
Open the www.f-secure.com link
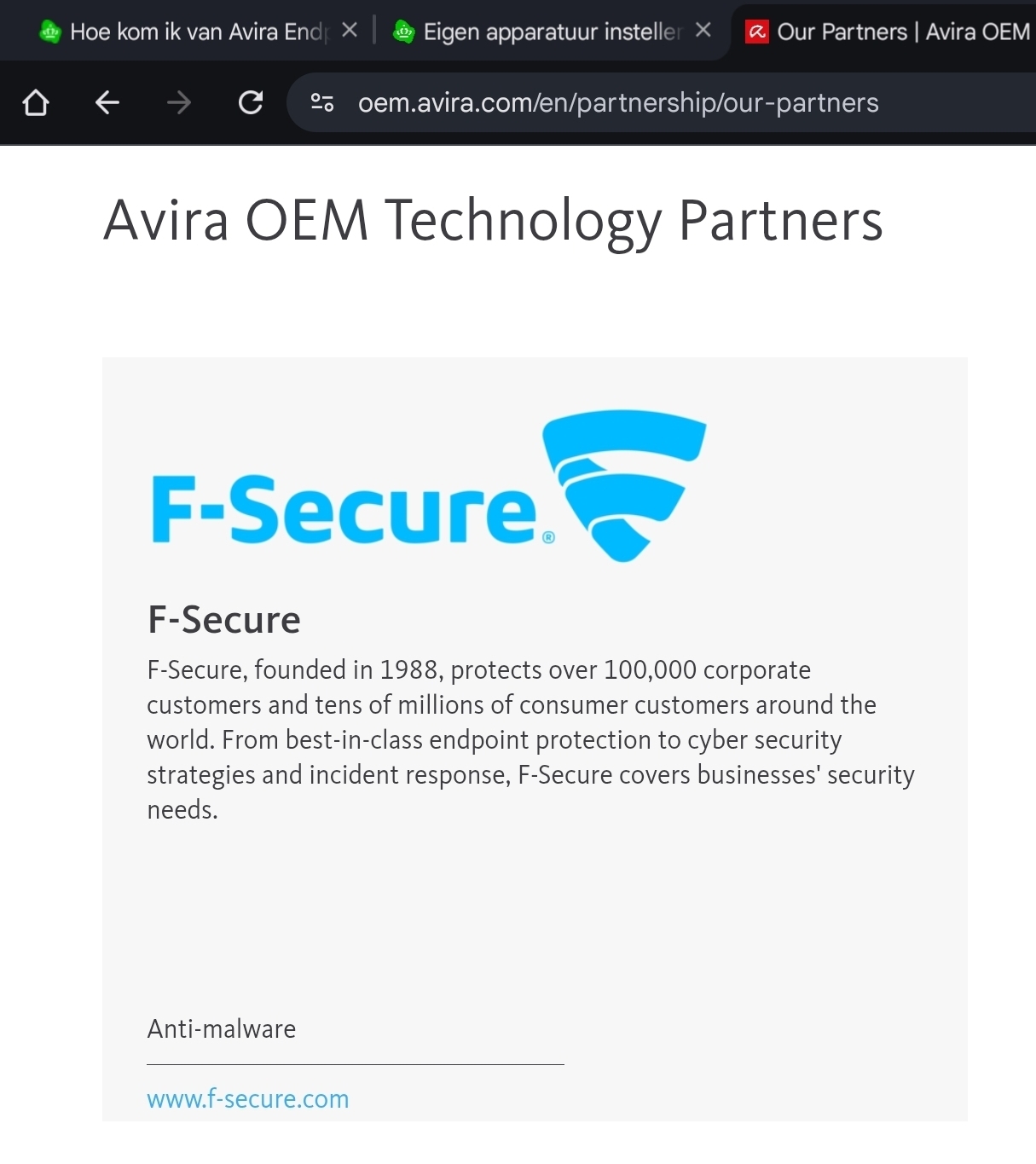pos(248,1099)
